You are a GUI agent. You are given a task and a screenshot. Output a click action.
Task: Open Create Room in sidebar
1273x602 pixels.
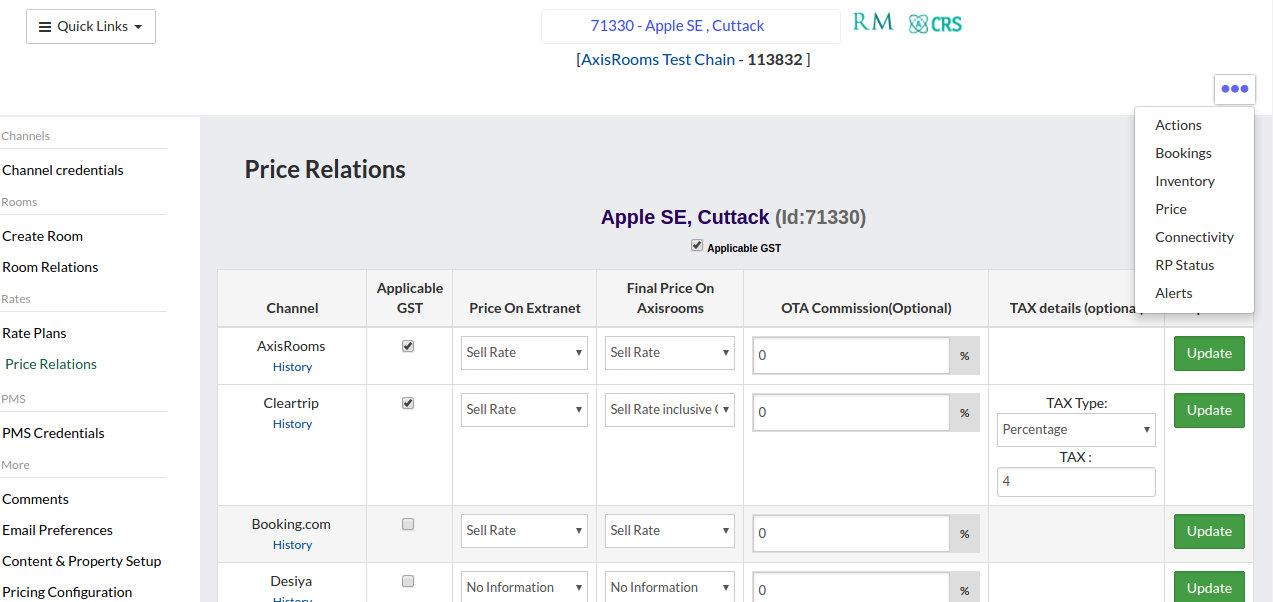pos(43,236)
